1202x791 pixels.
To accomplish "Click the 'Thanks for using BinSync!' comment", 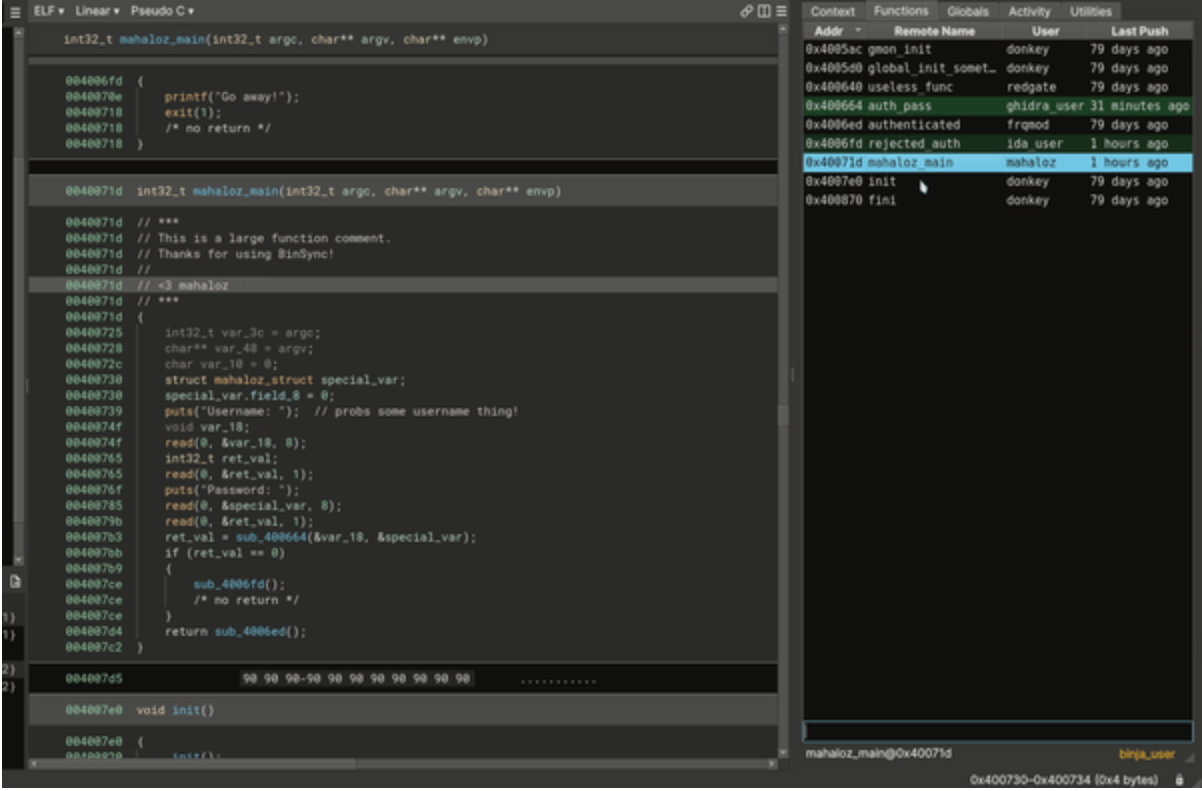I will coord(236,254).
